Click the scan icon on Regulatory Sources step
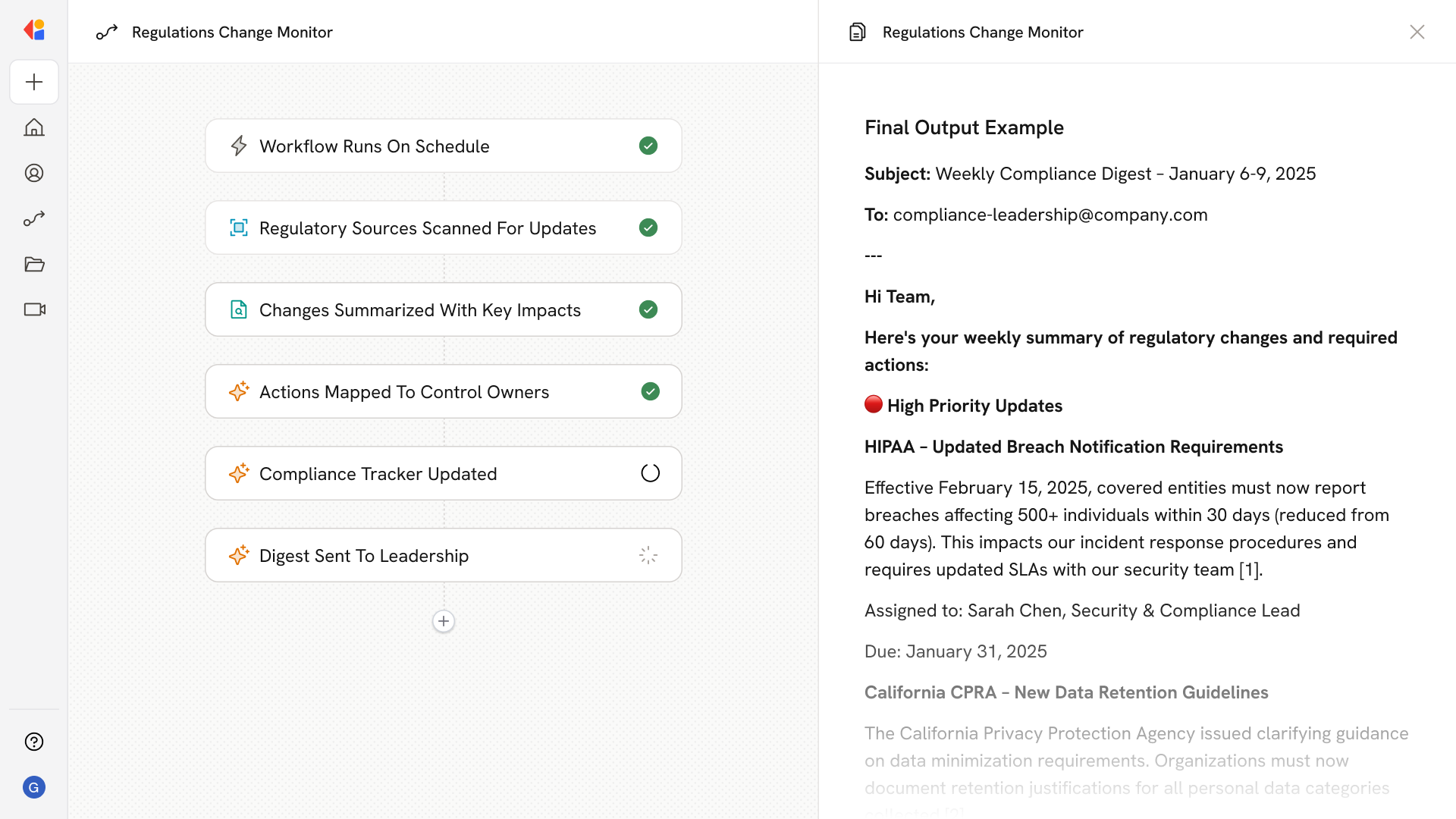Screen dimensions: 1456x819 pos(239,227)
